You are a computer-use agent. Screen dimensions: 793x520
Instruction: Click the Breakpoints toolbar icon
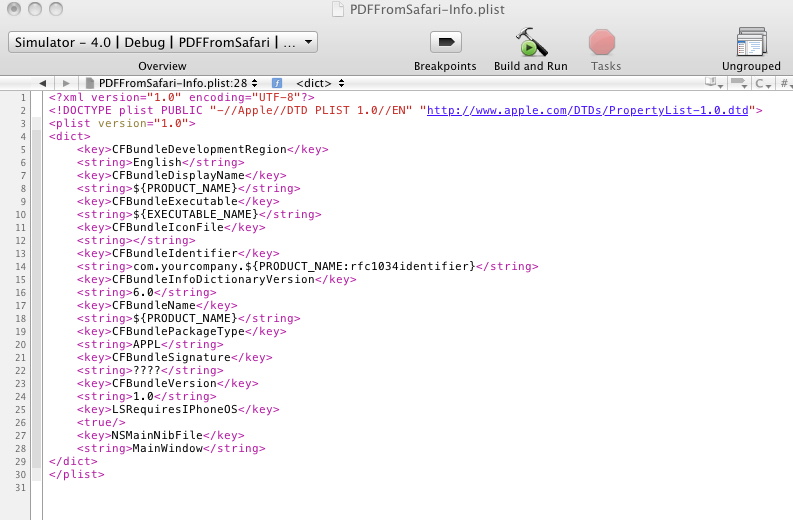tap(445, 43)
